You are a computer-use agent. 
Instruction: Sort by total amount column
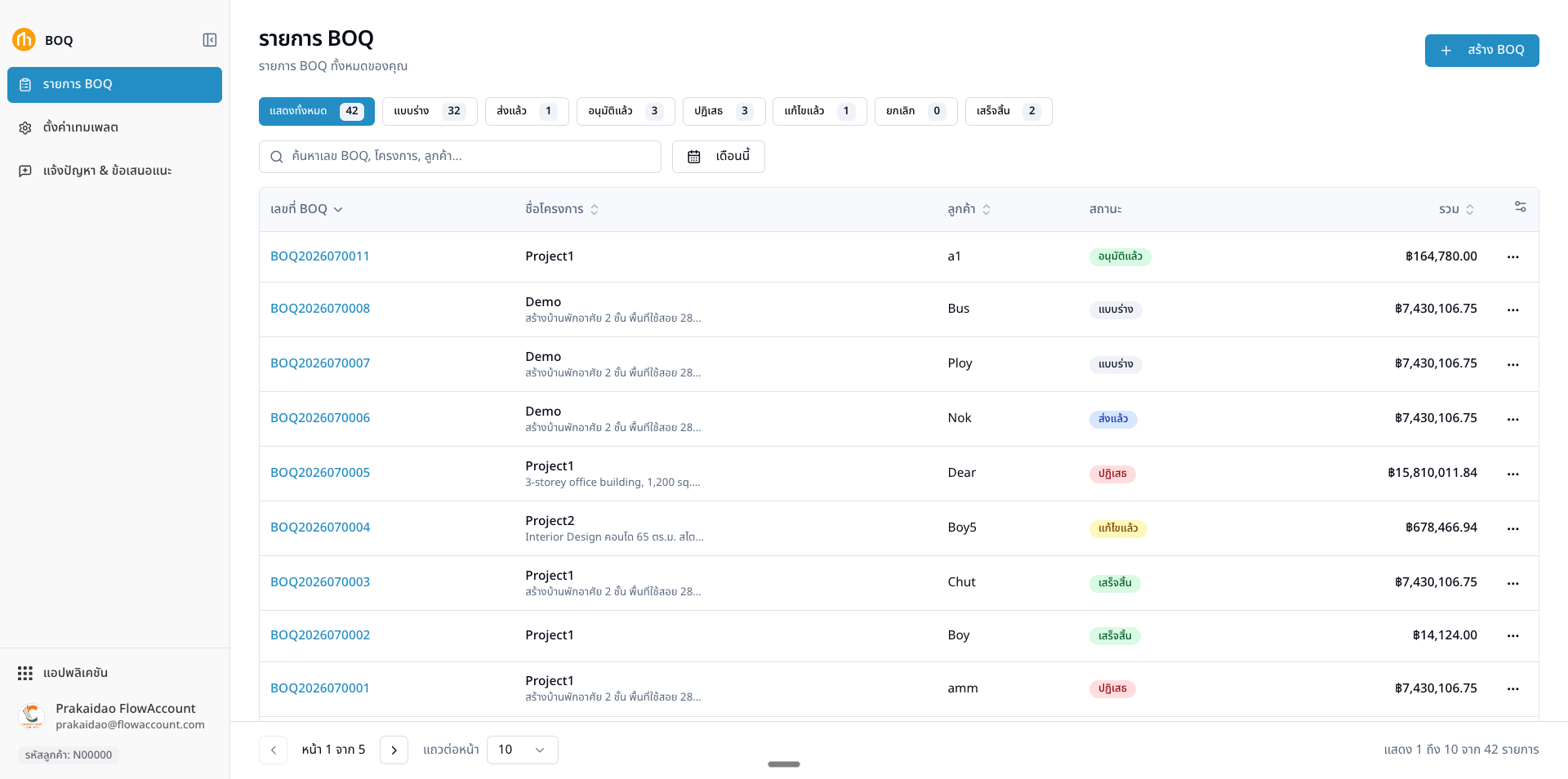tap(1456, 210)
